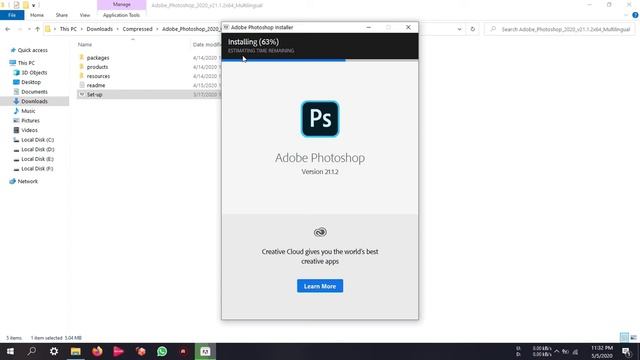Screen dimensions: 640x360
Task: Select the resources folder
Action: [x=98, y=76]
